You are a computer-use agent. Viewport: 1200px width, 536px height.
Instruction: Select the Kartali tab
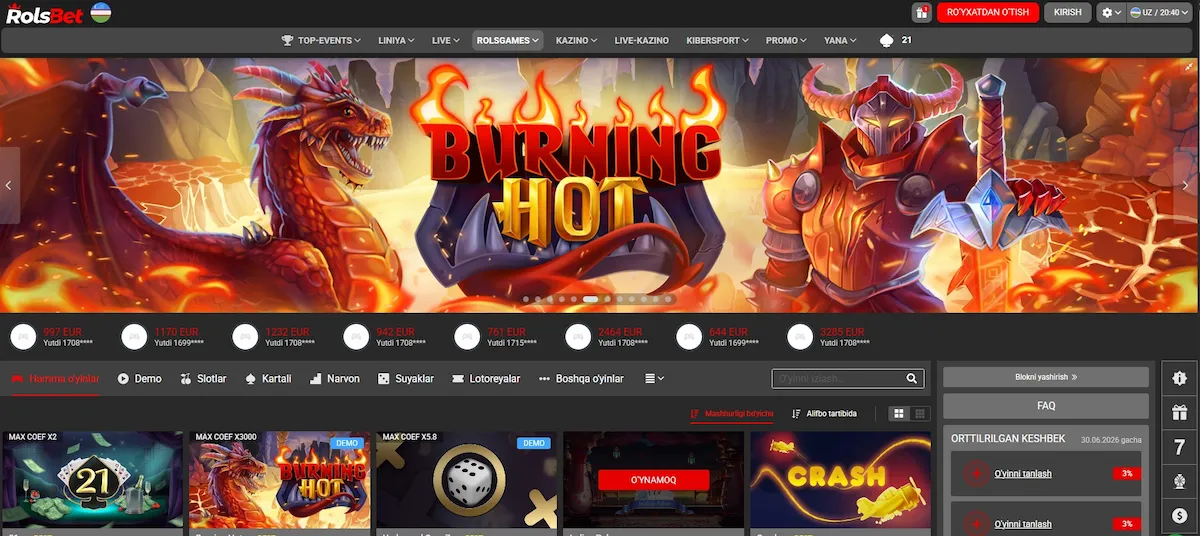point(267,379)
